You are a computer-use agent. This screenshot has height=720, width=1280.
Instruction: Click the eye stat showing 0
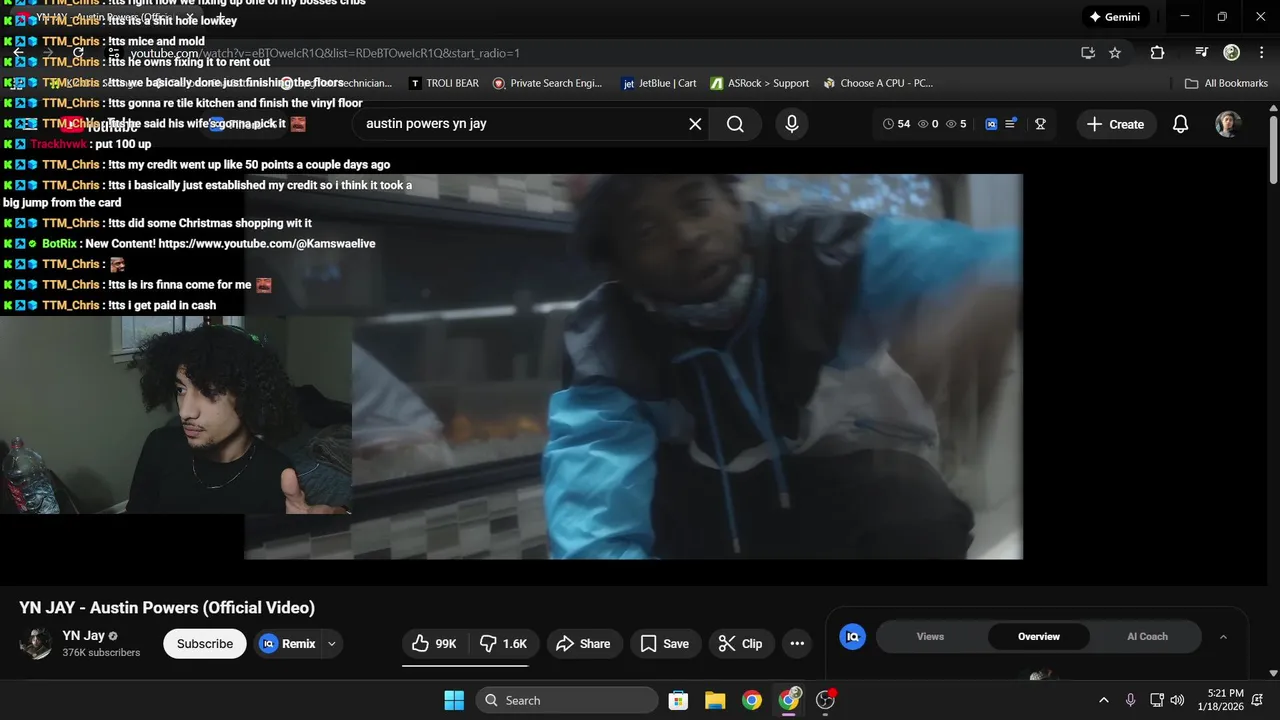pos(928,124)
